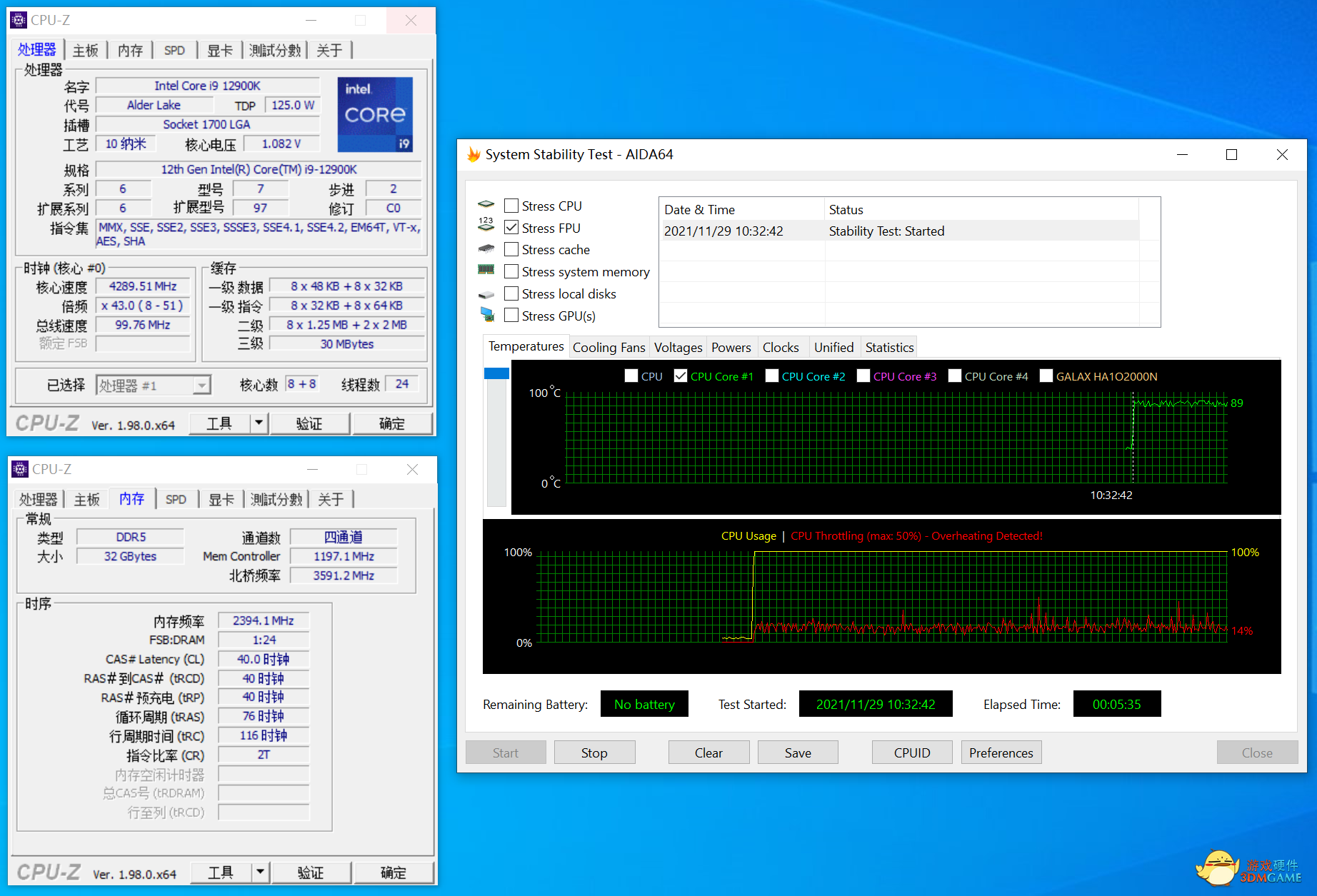This screenshot has height=896, width=1317.
Task: Click the GPU monitor icon beside Stress GPU(s)
Action: [487, 314]
